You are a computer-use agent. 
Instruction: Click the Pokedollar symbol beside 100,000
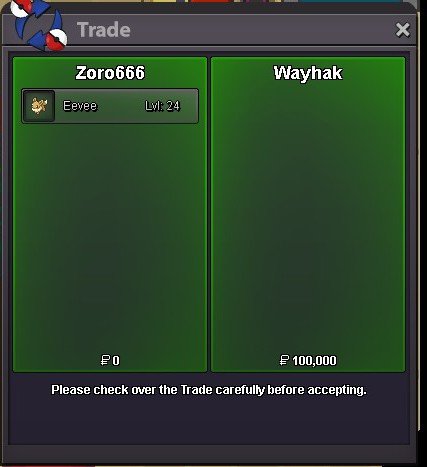click(284, 360)
